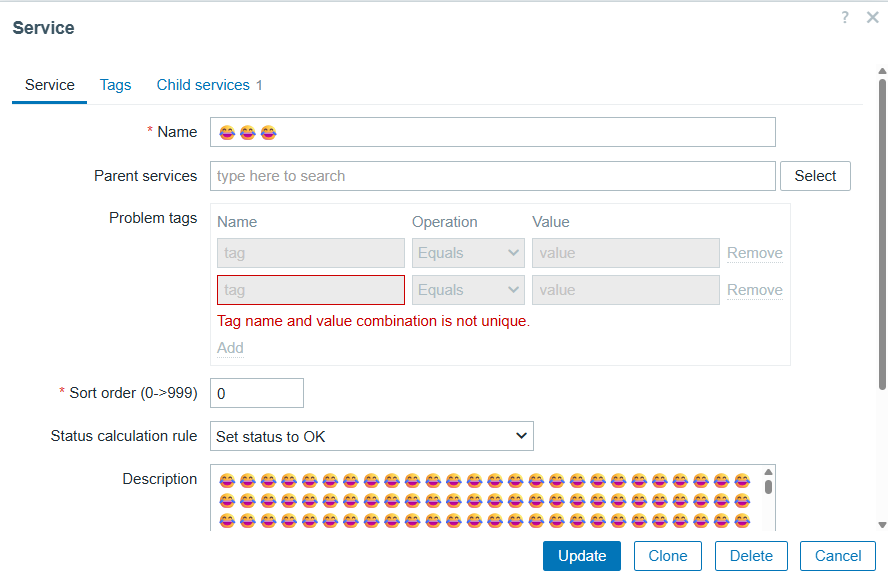Focus the Sort order input field
This screenshot has width=888, height=581.
point(257,393)
